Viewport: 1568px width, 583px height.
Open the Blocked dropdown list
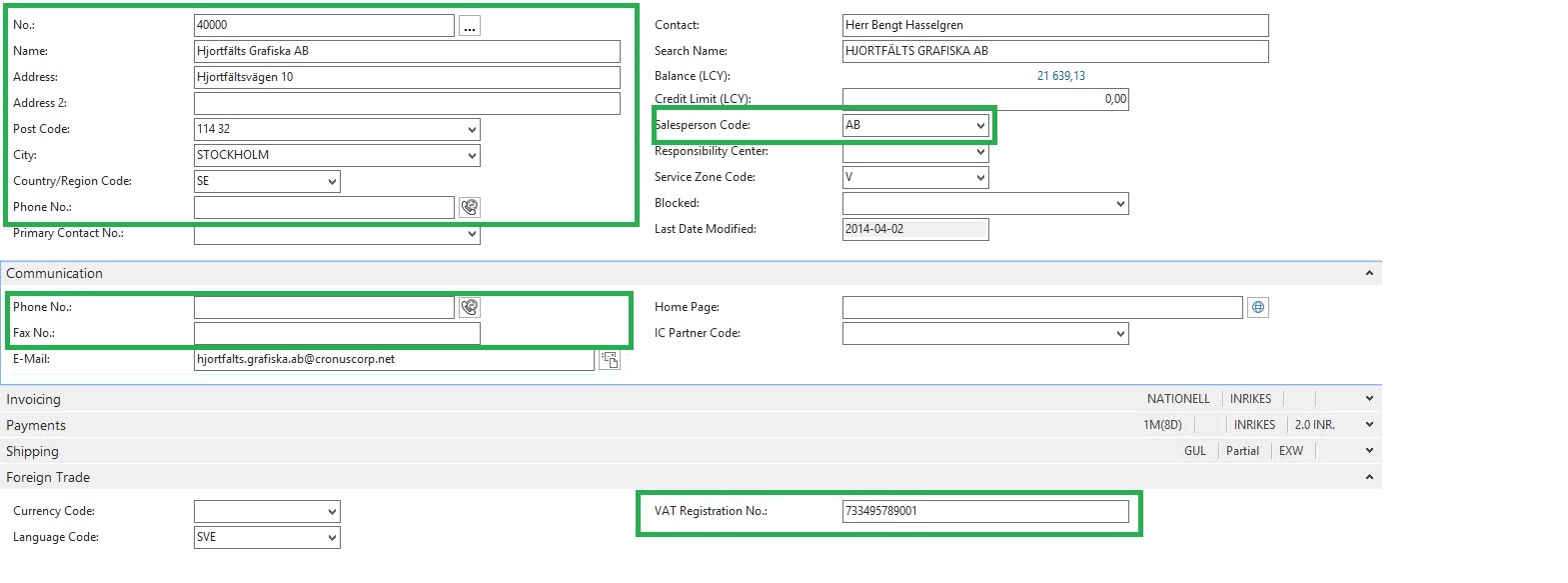point(1119,203)
